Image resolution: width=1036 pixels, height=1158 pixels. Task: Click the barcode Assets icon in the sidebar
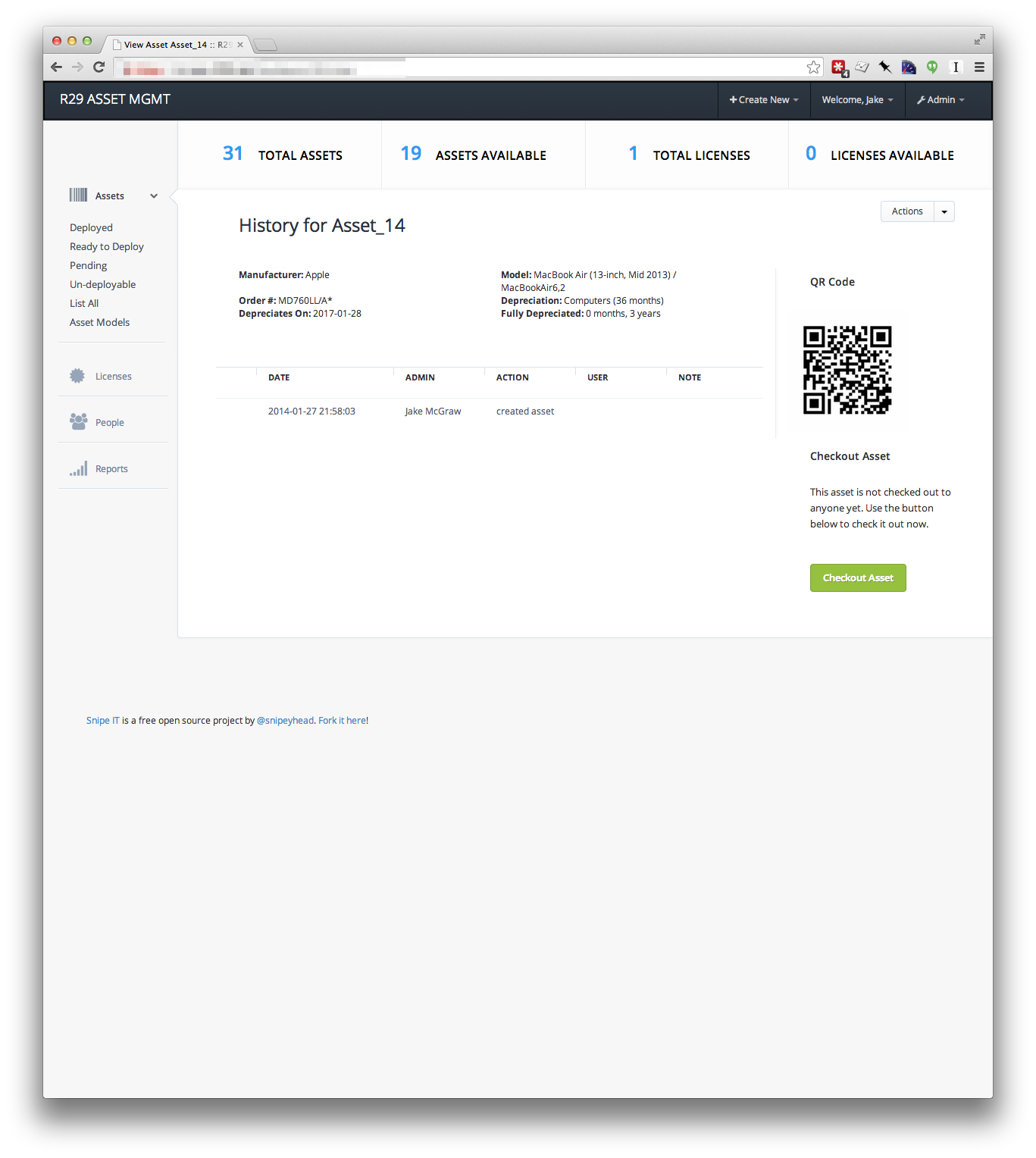point(78,196)
